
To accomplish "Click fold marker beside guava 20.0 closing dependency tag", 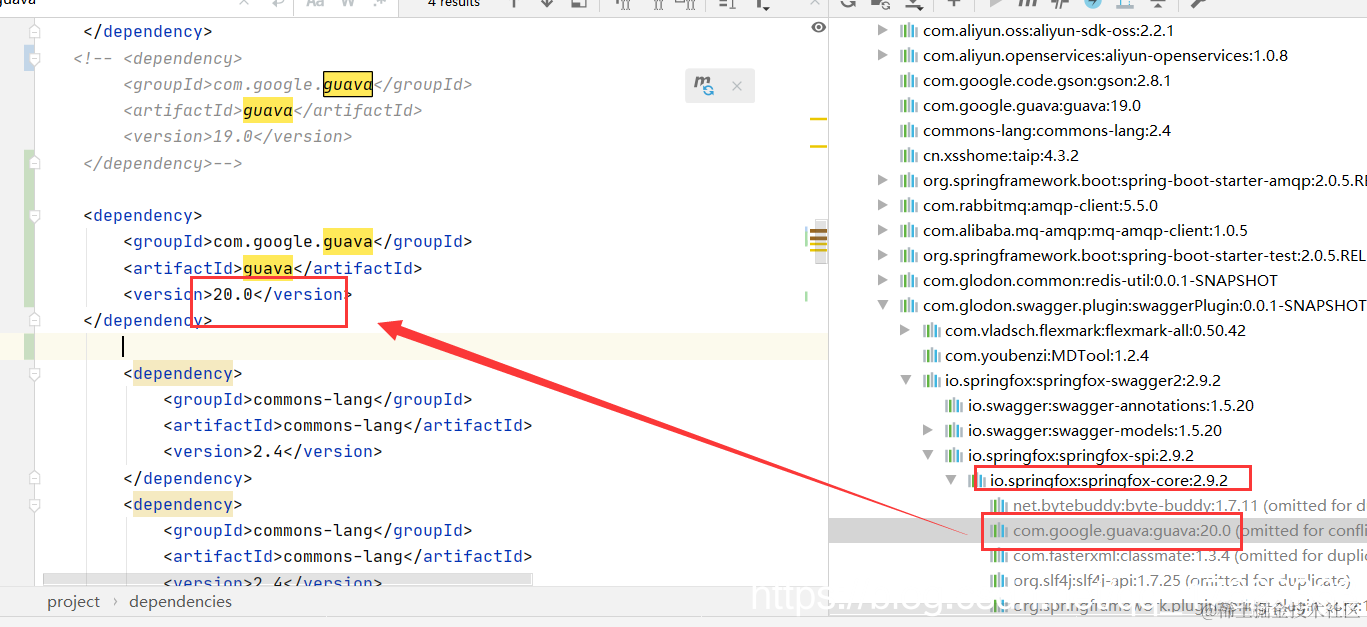I will pyautogui.click(x=35, y=321).
